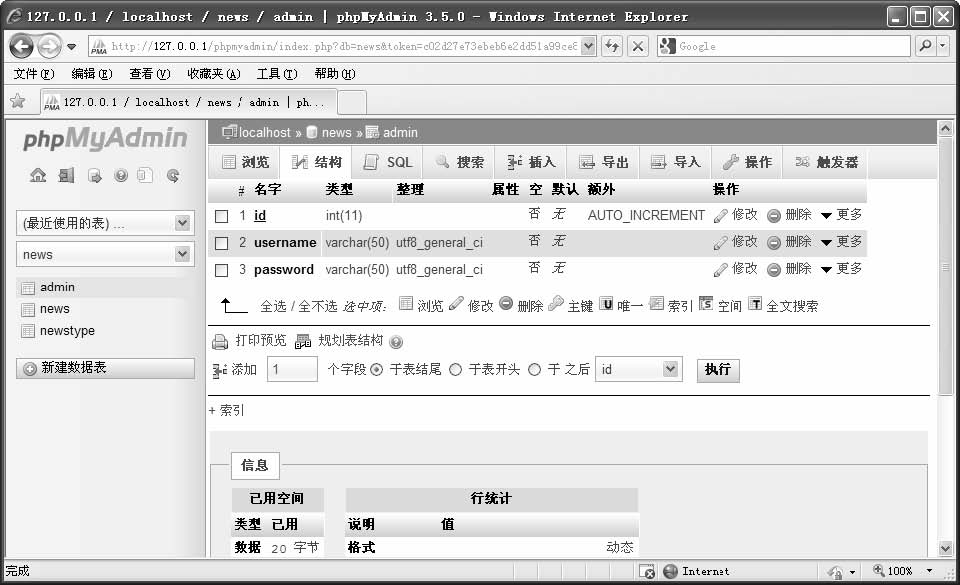Open the Triggers tab
Viewport: 960px width, 585px height.
[827, 162]
